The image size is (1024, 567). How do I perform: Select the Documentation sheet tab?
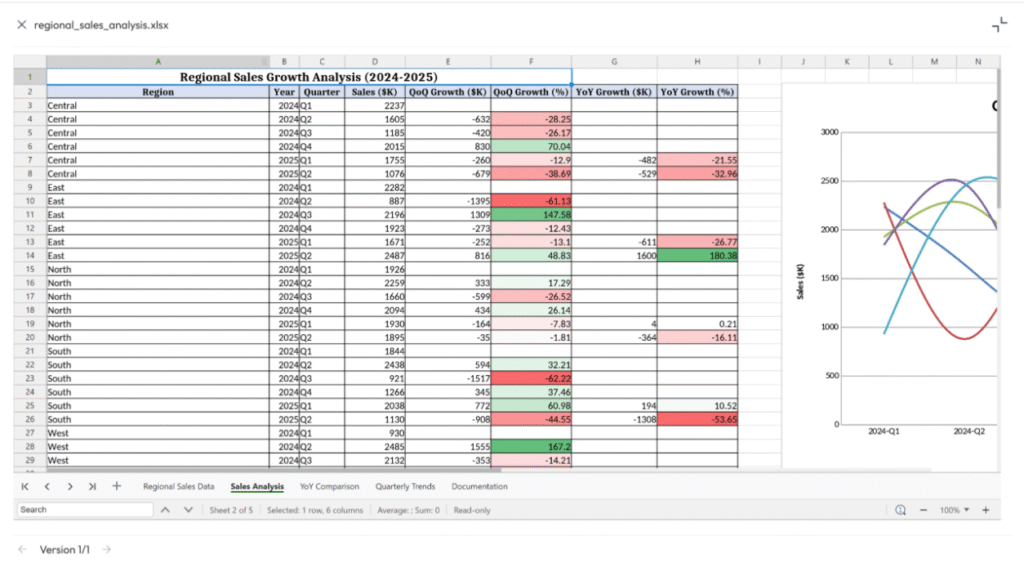pyautogui.click(x=479, y=487)
